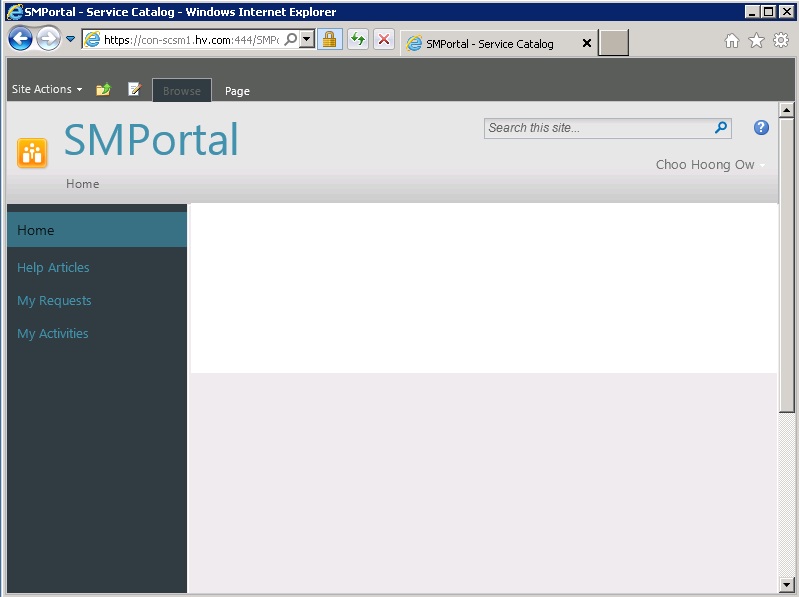The image size is (799, 597).
Task: Close the SMPortal - Service Catalog tab
Action: (x=587, y=43)
